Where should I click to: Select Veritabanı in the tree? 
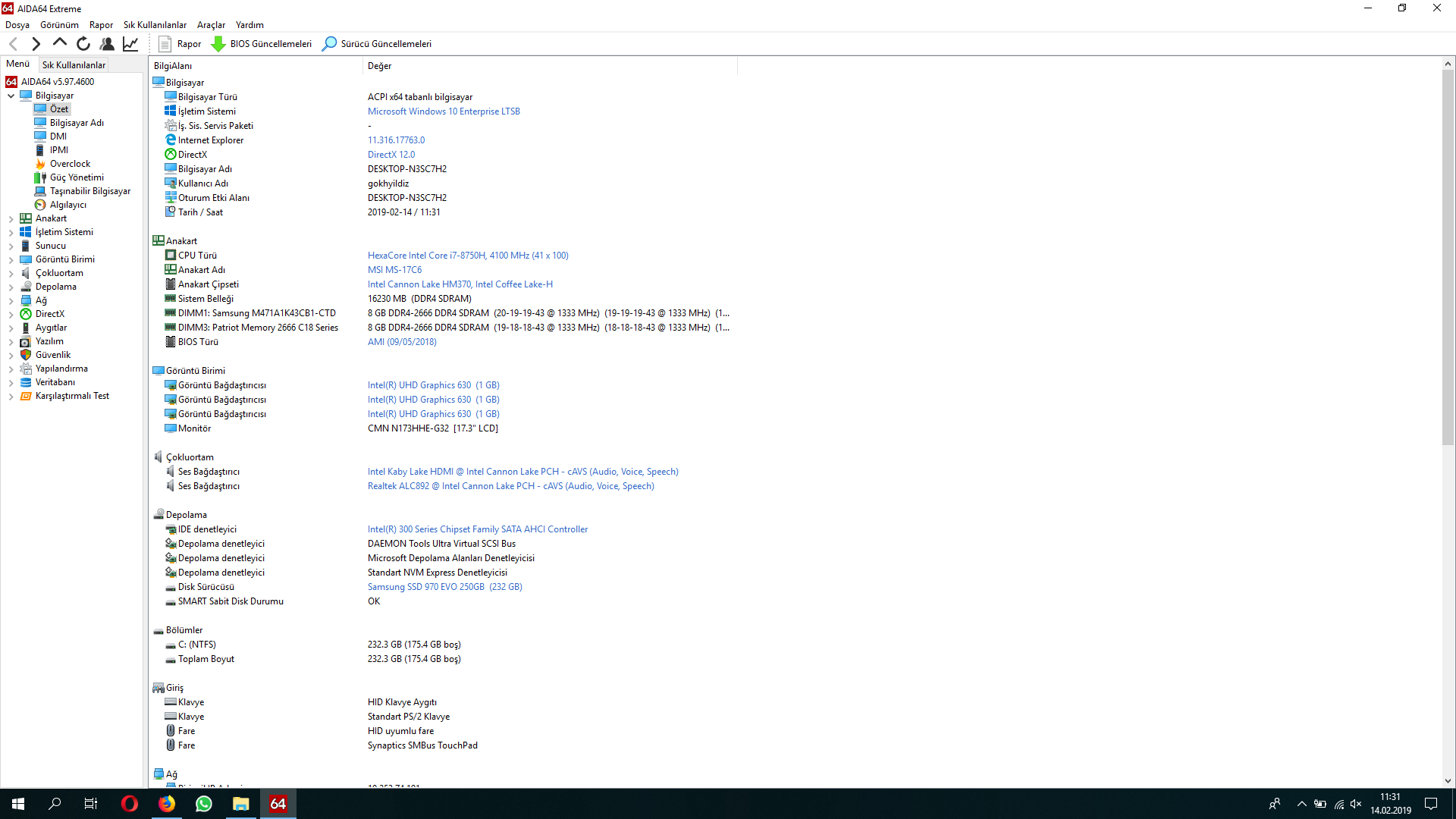55,382
